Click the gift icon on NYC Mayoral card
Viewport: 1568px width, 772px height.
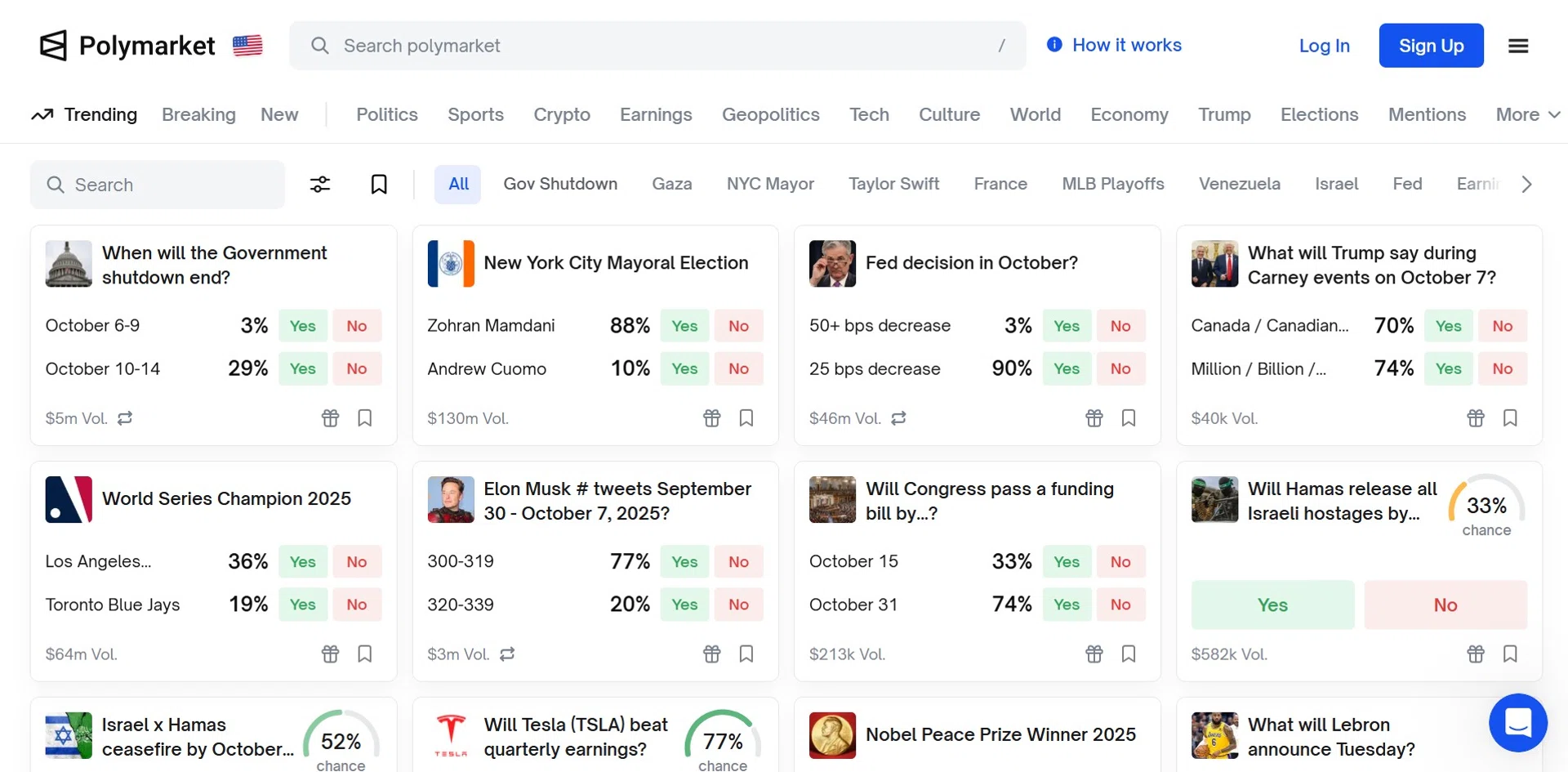click(x=712, y=418)
